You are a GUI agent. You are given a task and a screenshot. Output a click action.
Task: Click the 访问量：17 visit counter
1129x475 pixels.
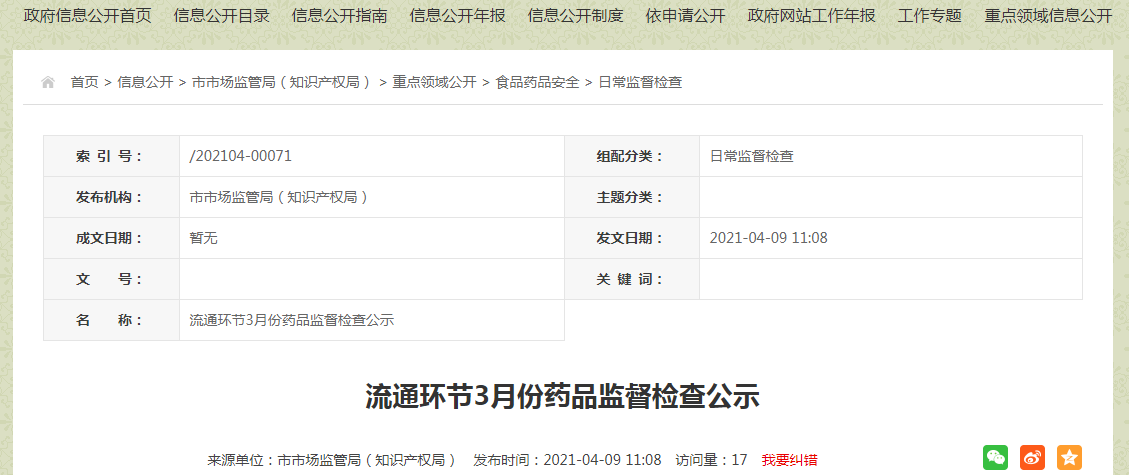tap(711, 460)
